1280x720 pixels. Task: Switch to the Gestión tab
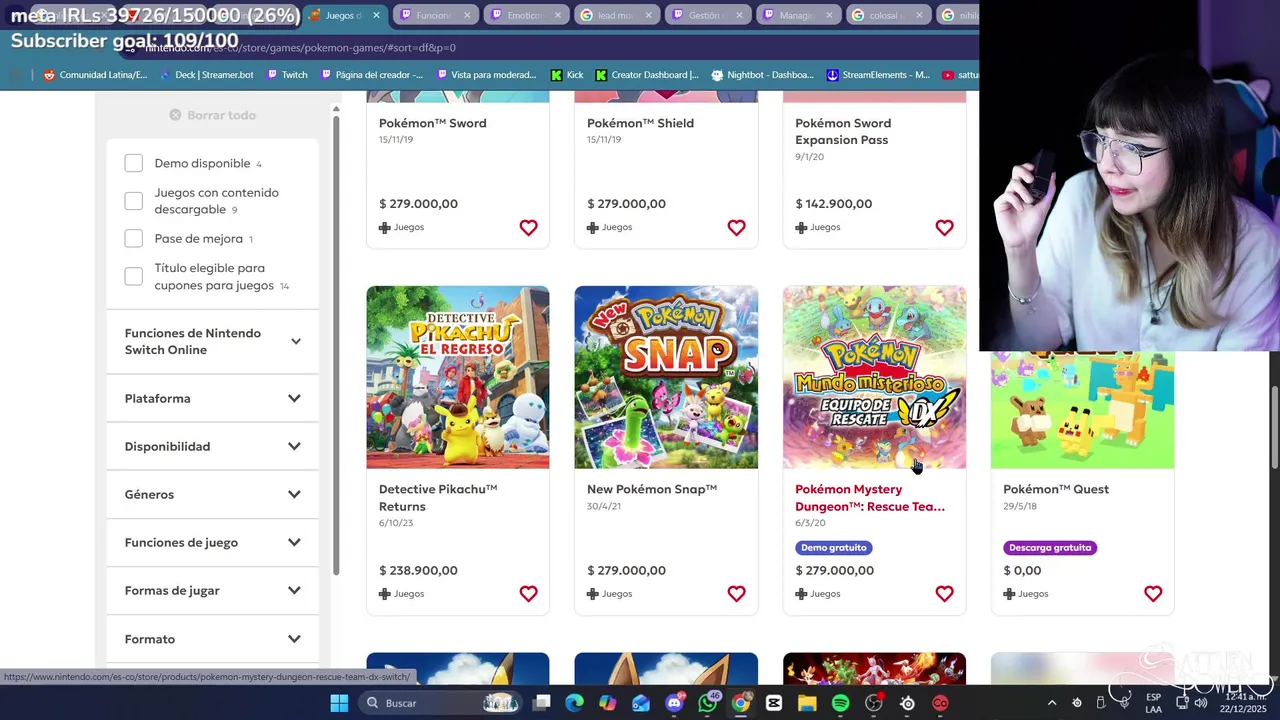coord(706,15)
